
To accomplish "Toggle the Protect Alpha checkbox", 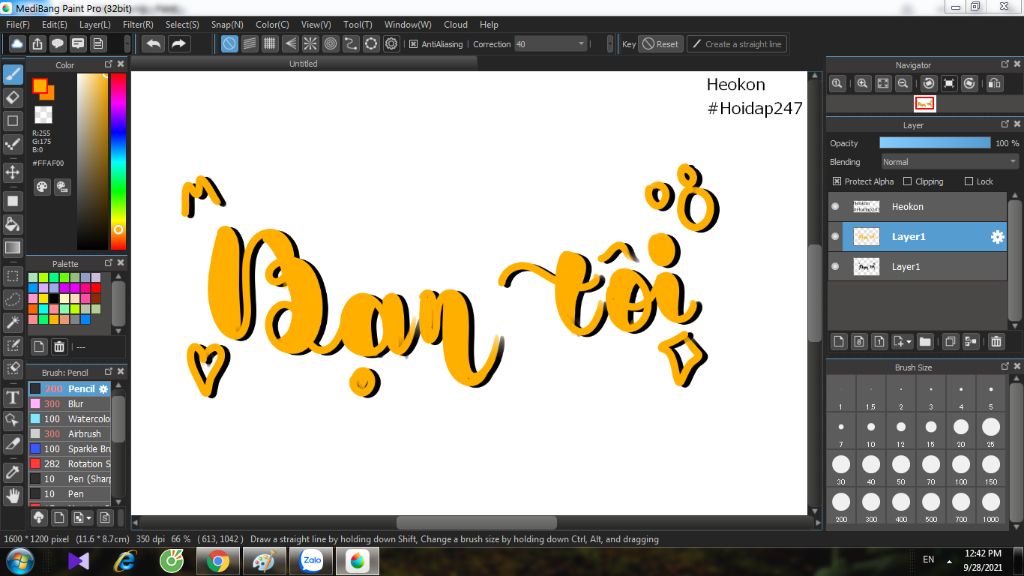I will (x=837, y=182).
